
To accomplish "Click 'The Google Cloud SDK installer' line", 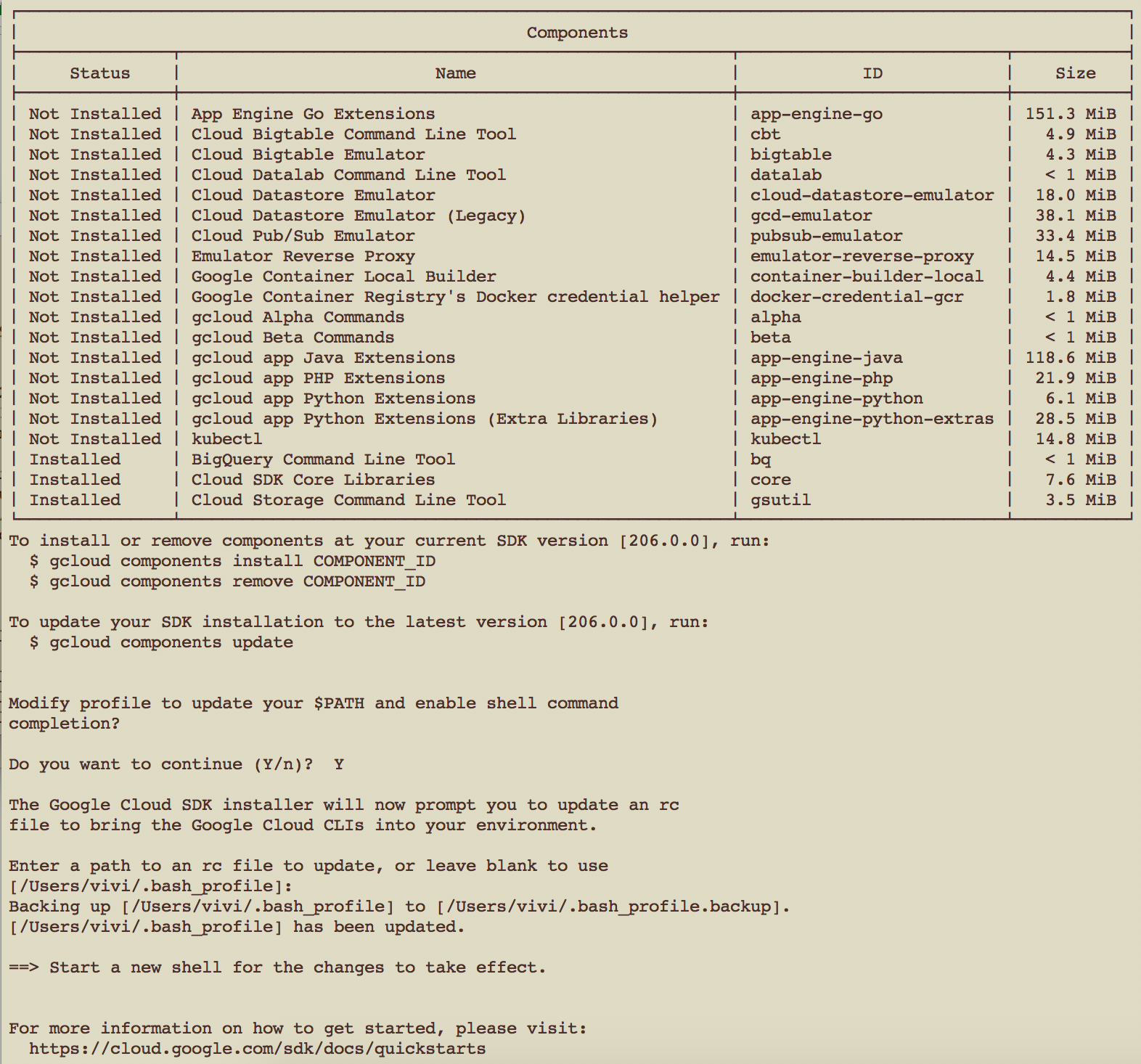I will [344, 805].
